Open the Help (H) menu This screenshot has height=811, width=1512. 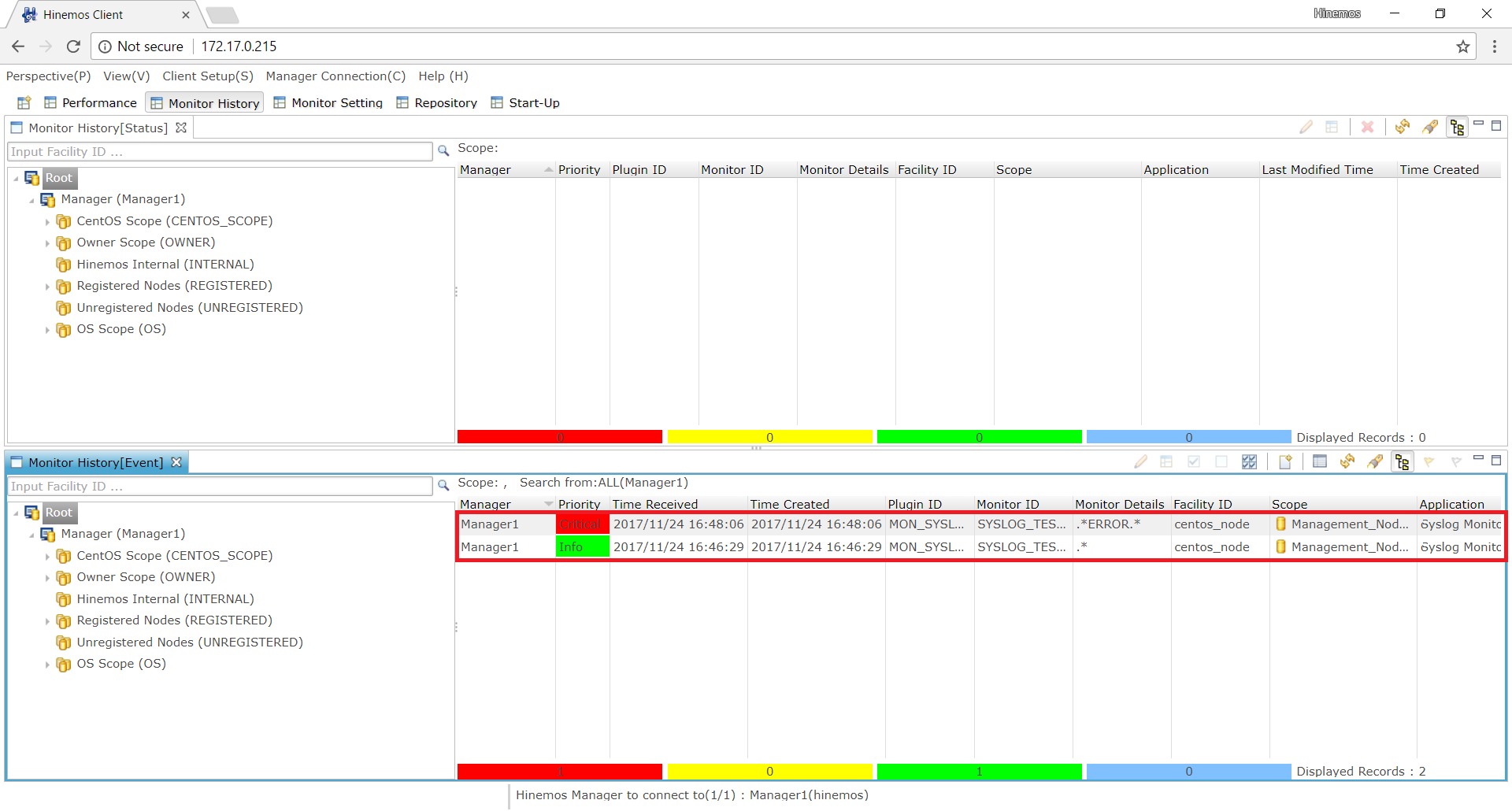[x=443, y=76]
